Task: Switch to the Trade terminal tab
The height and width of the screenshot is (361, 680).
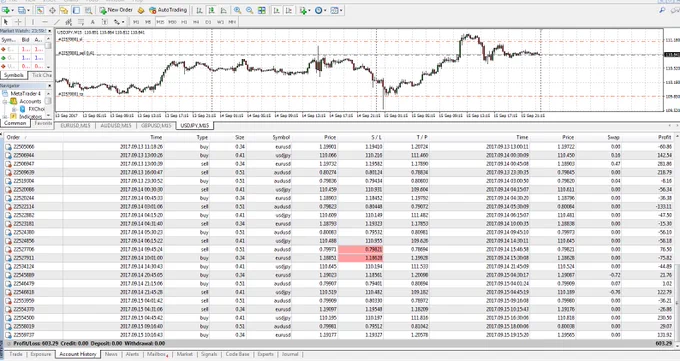Action: [x=16, y=354]
